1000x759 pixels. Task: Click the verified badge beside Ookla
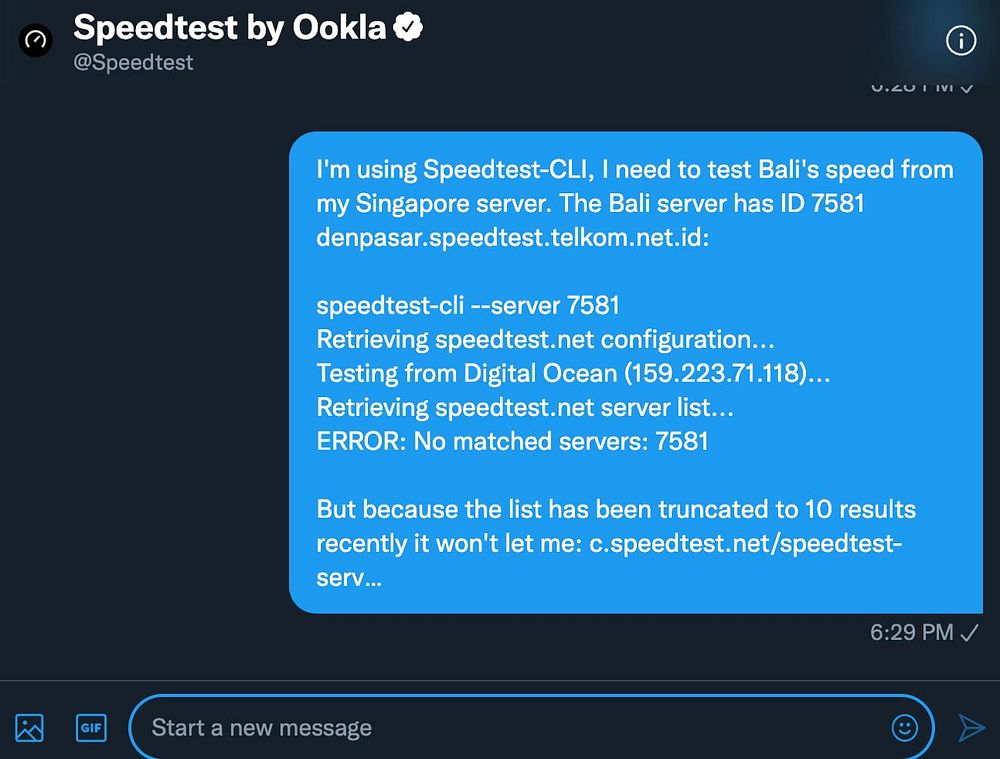408,29
